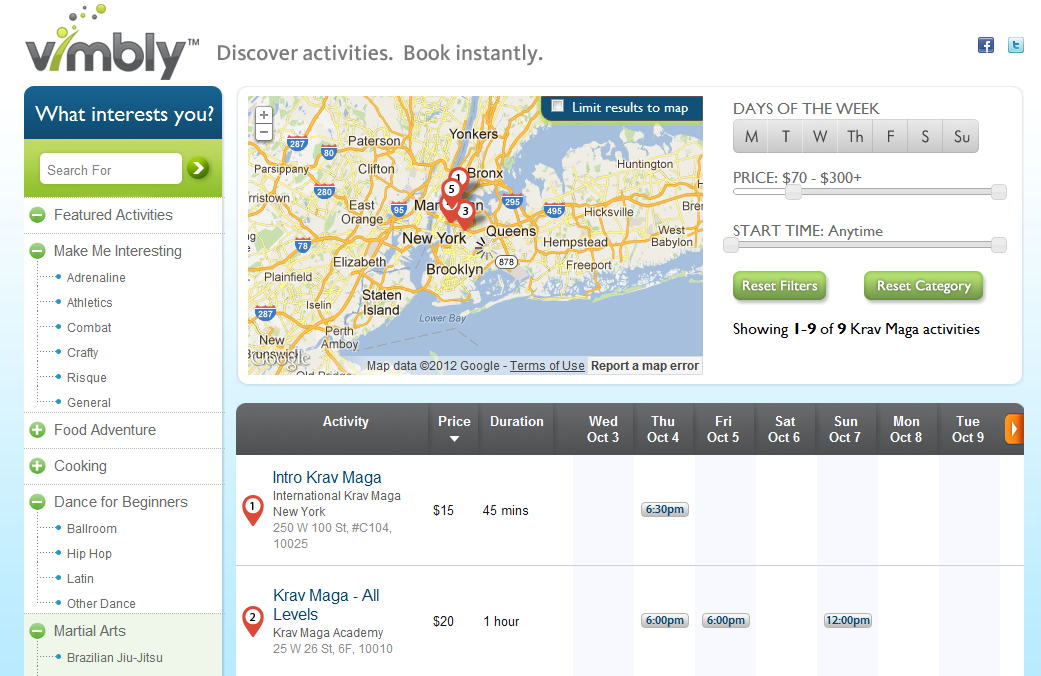Book Sunday 12:00pm Krav Maga slot
The image size is (1041, 676).
(848, 620)
